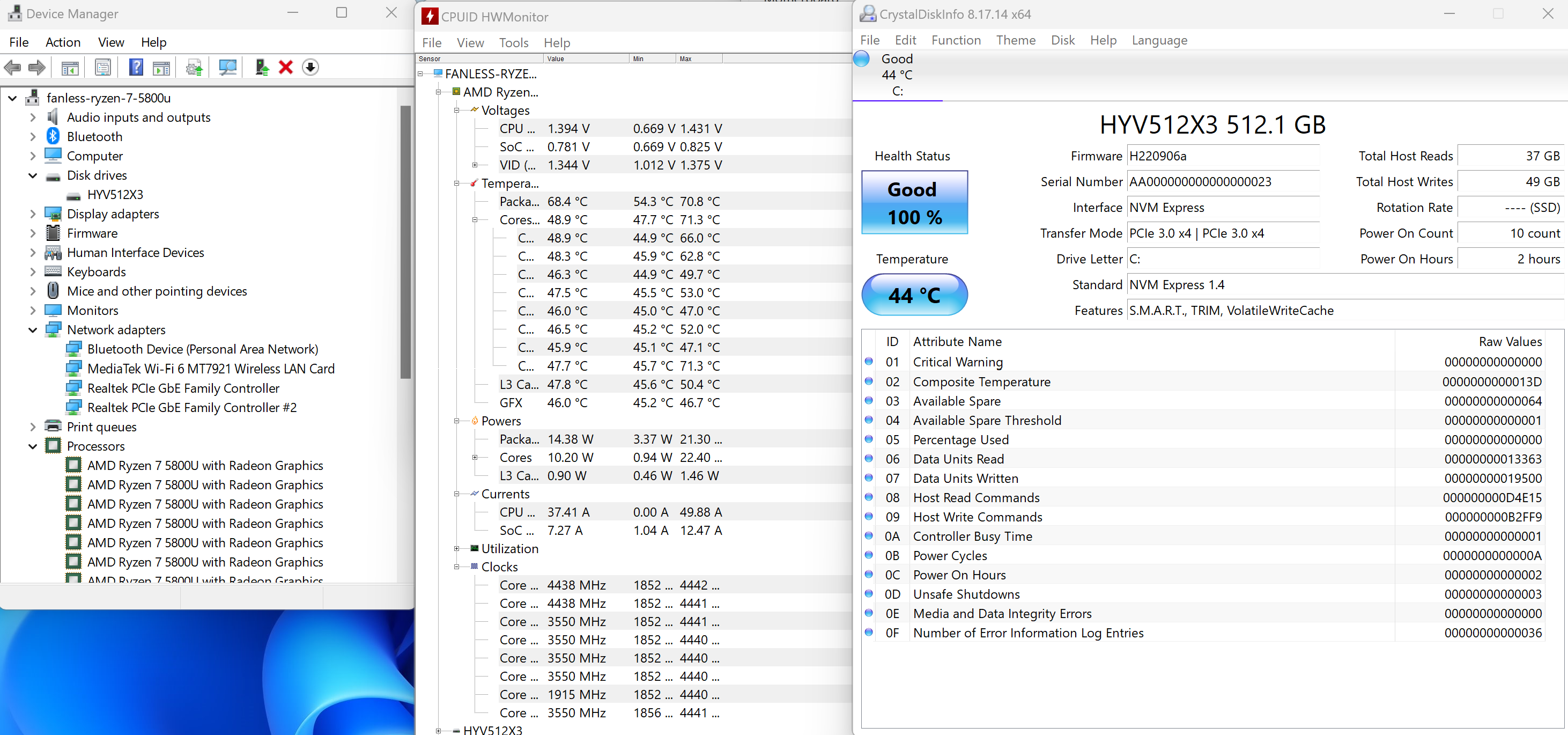Image resolution: width=1568 pixels, height=735 pixels.
Task: Collapse the Disk drives category
Action: click(x=33, y=175)
